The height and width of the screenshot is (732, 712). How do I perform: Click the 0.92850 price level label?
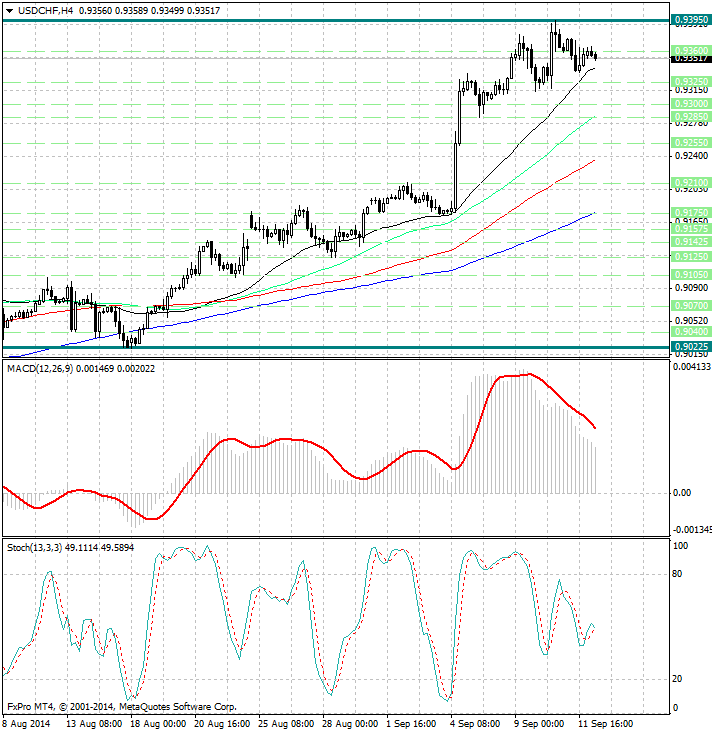click(x=691, y=116)
